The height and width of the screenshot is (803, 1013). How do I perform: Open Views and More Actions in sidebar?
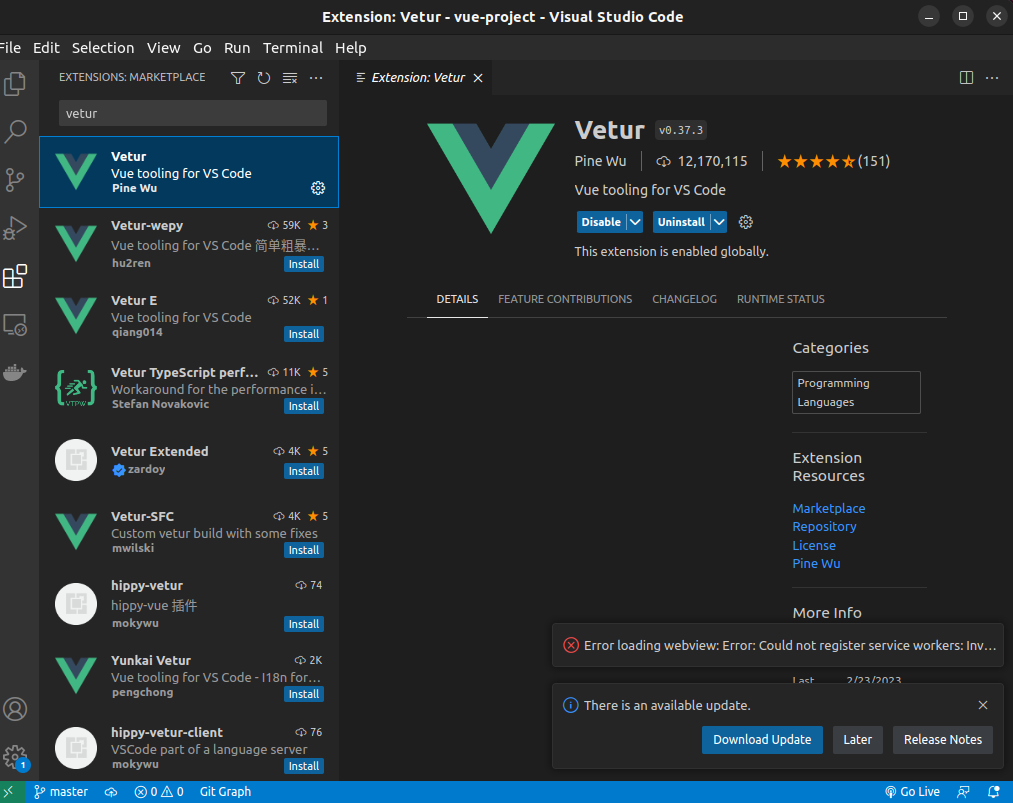[x=316, y=78]
